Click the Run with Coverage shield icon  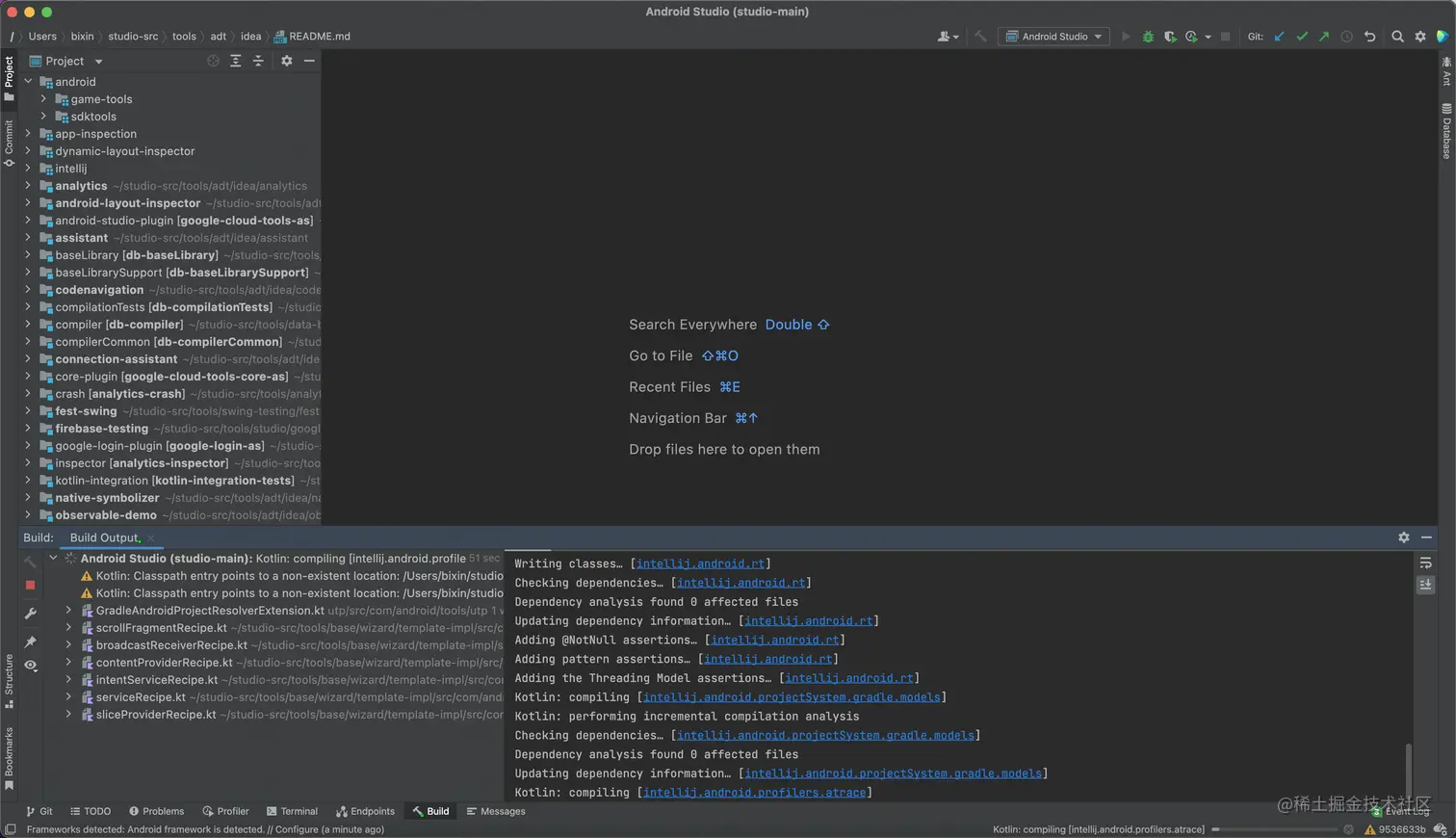(1170, 37)
